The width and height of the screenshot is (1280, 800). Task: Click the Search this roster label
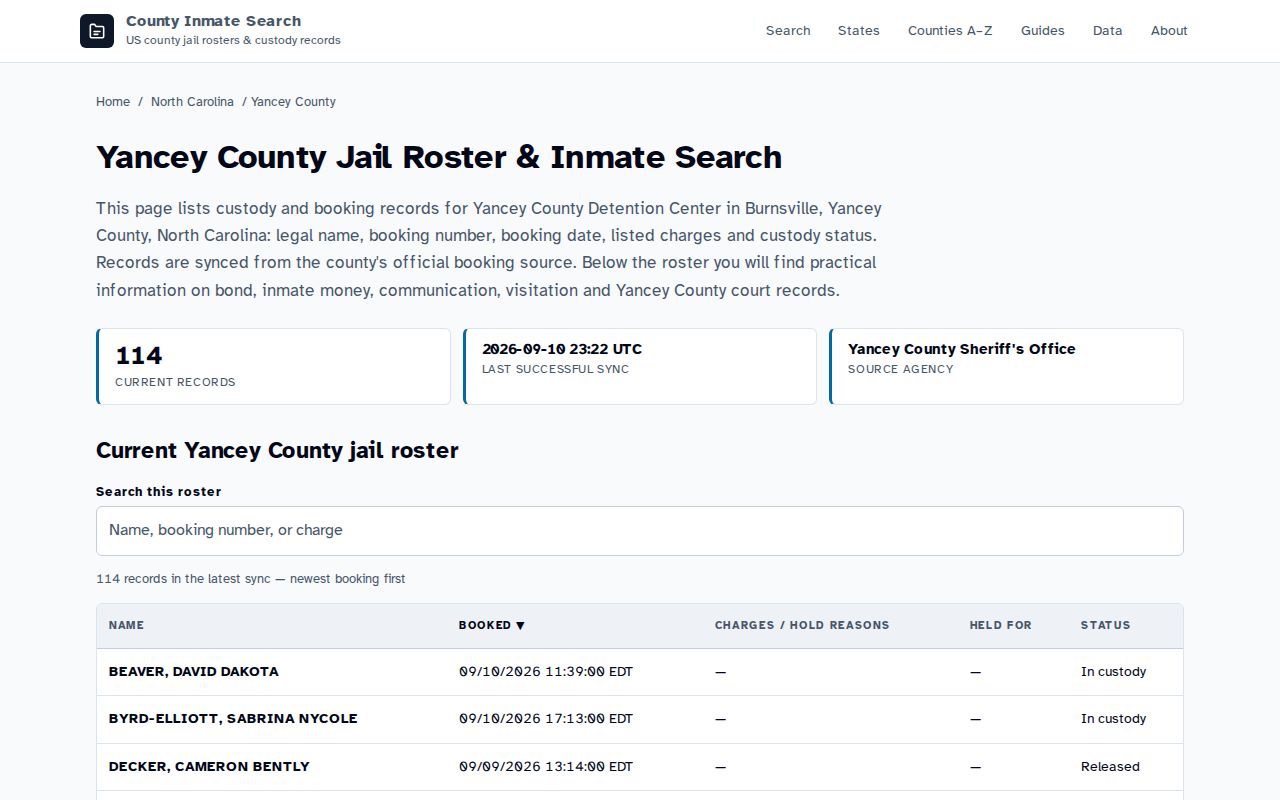pyautogui.click(x=159, y=492)
